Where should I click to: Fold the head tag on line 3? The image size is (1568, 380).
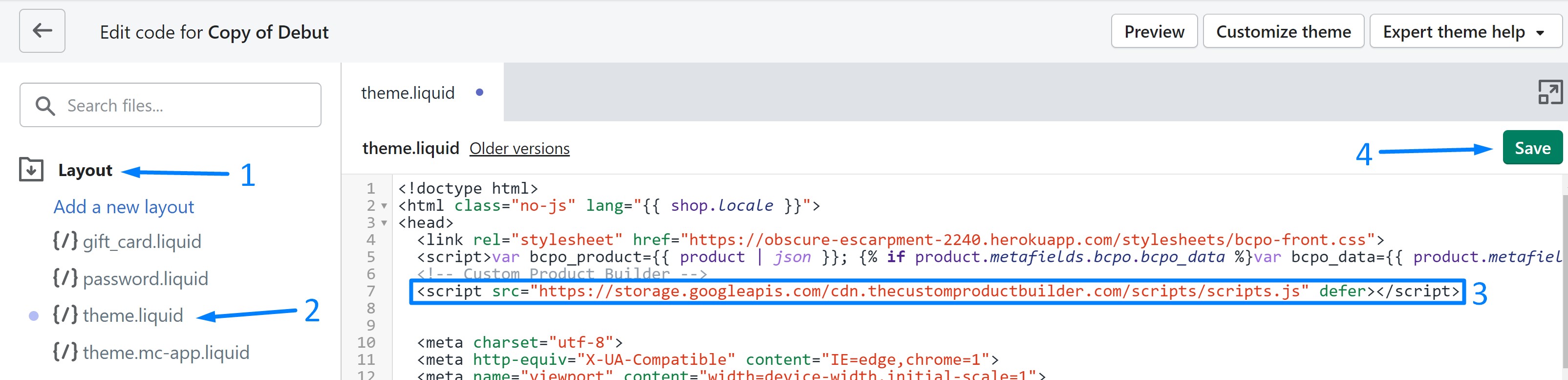[x=384, y=223]
